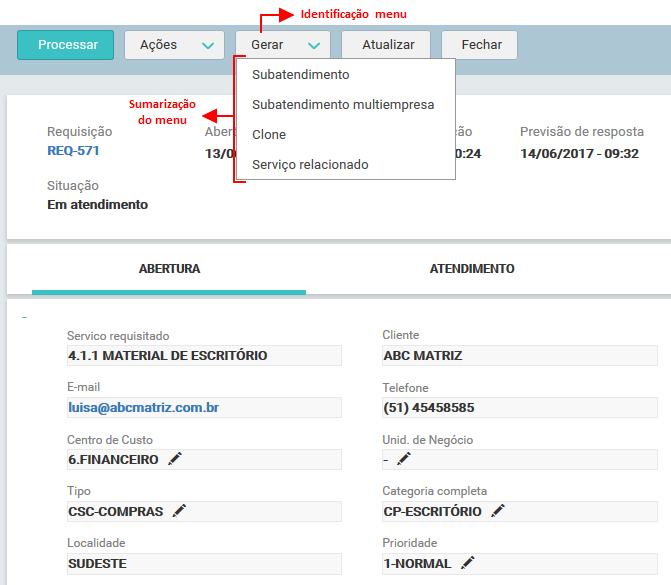Click the Localidade SUDESTE field
Viewport: 671px width, 585px height.
tap(204, 564)
